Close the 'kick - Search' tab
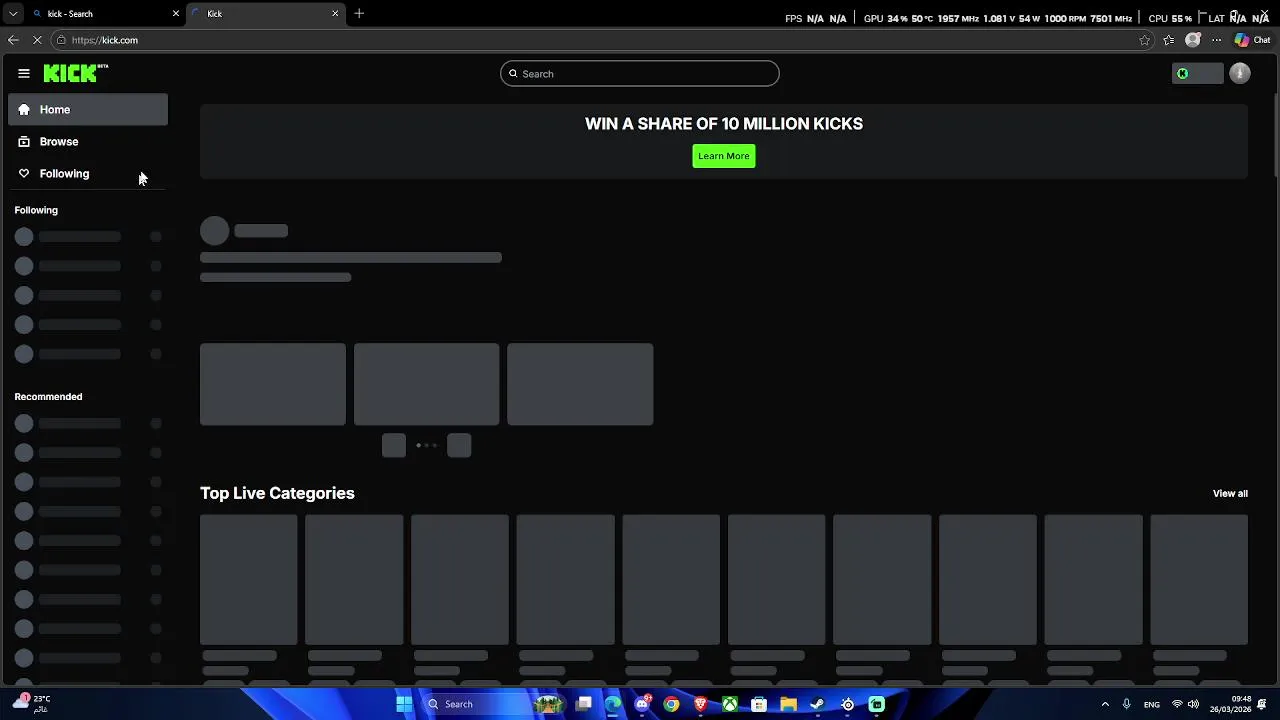 tap(176, 14)
